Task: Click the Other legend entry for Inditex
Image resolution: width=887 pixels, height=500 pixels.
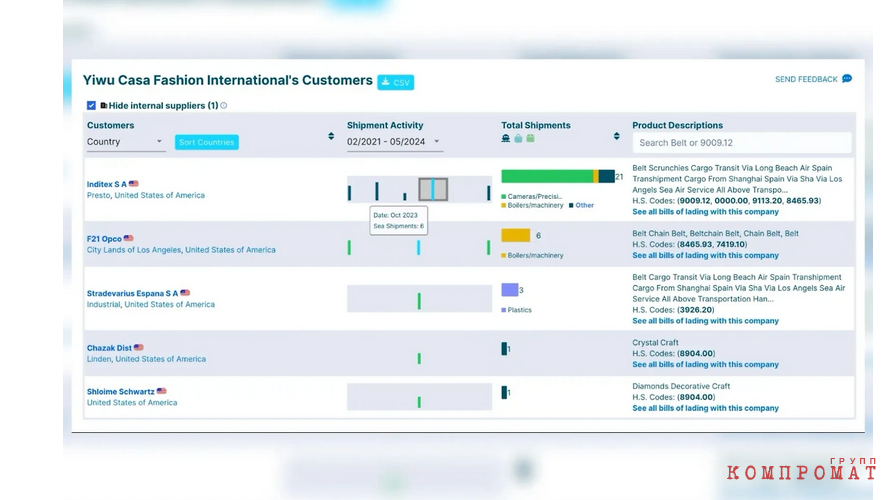Action: click(x=582, y=205)
